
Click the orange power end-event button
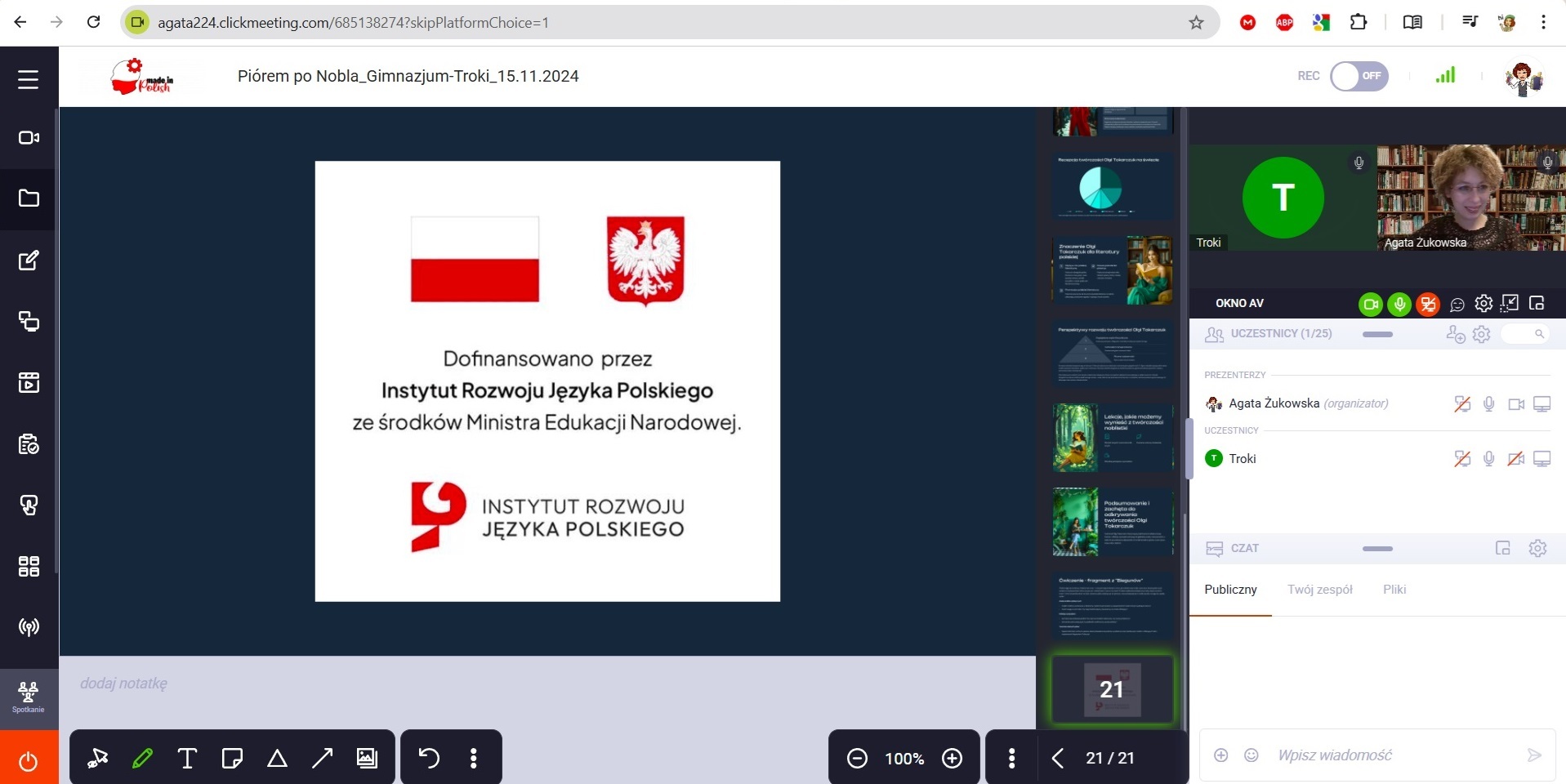coord(29,759)
